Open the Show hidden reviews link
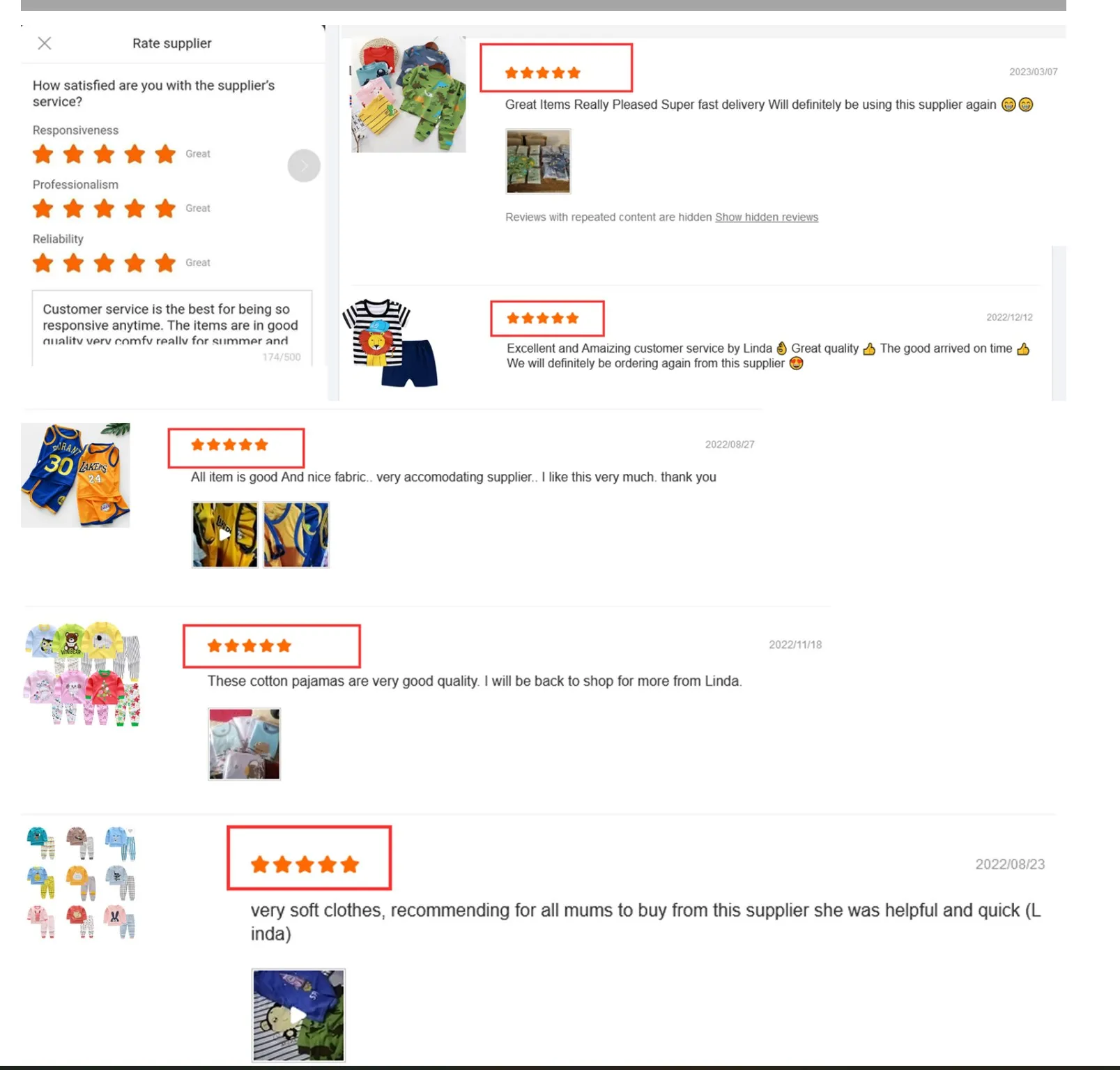Screen dimensions: 1120x1070 (767, 217)
